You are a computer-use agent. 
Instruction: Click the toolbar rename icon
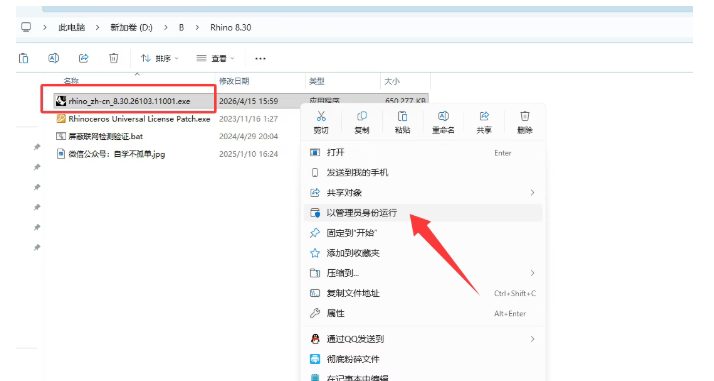pos(53,58)
